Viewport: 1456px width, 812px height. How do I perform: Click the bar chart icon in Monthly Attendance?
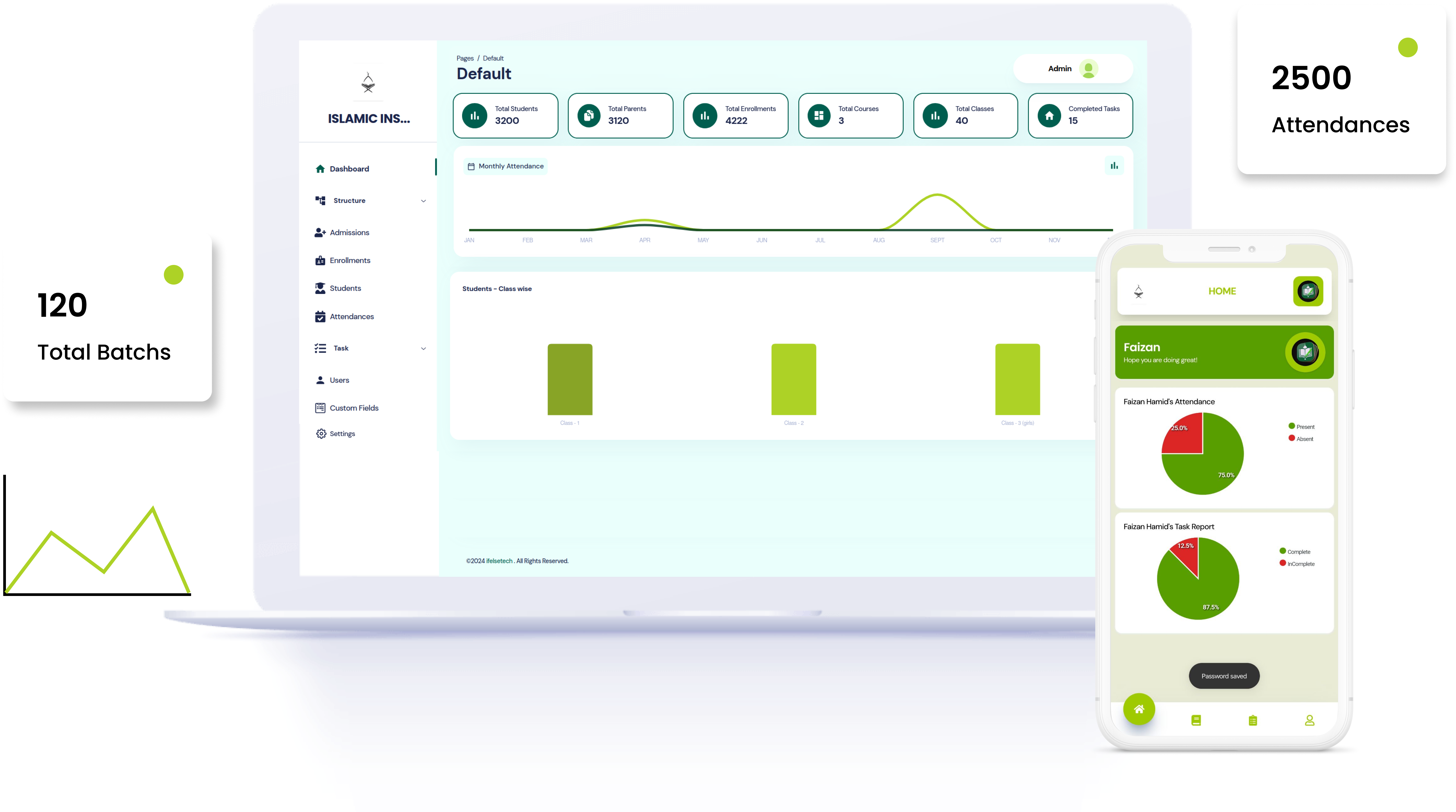tap(1114, 166)
